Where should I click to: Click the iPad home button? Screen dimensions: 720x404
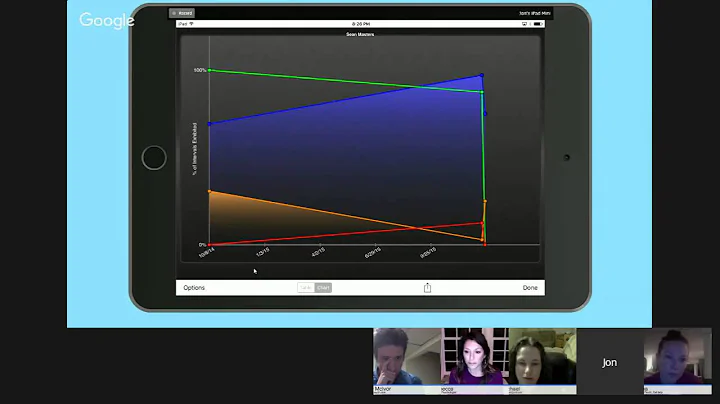pos(154,158)
